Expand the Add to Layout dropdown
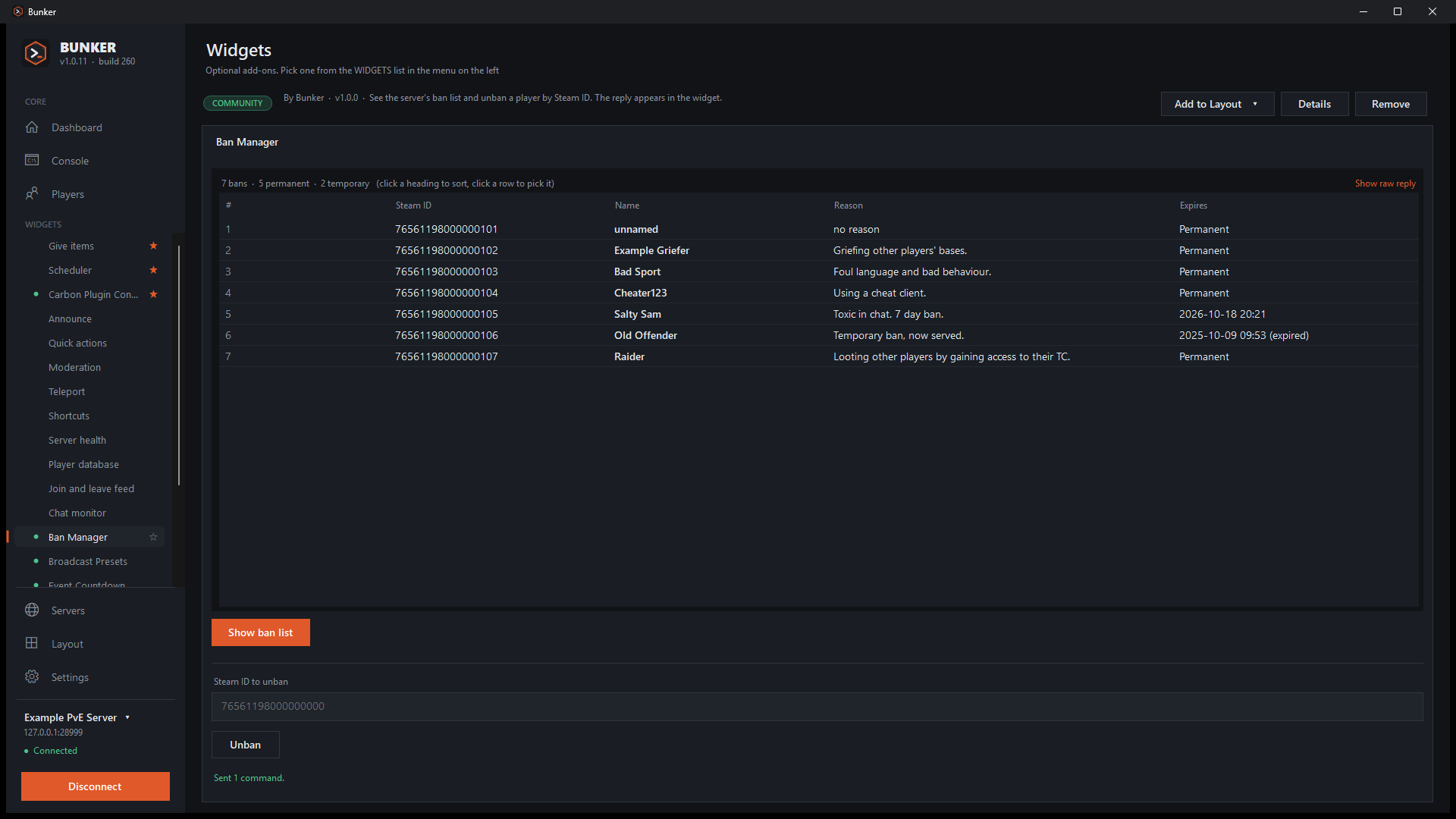This screenshot has height=819, width=1456. coord(1217,104)
